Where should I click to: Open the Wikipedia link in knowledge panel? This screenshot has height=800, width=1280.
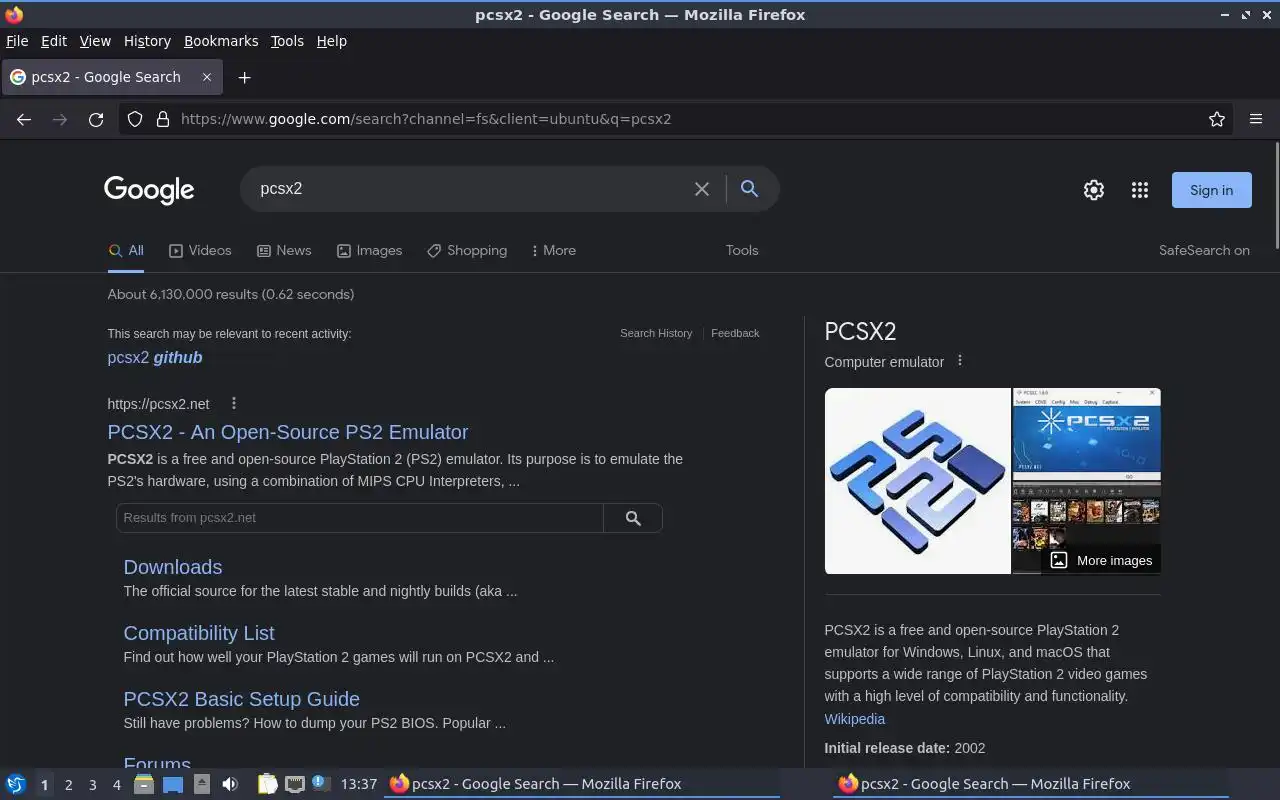[854, 719]
